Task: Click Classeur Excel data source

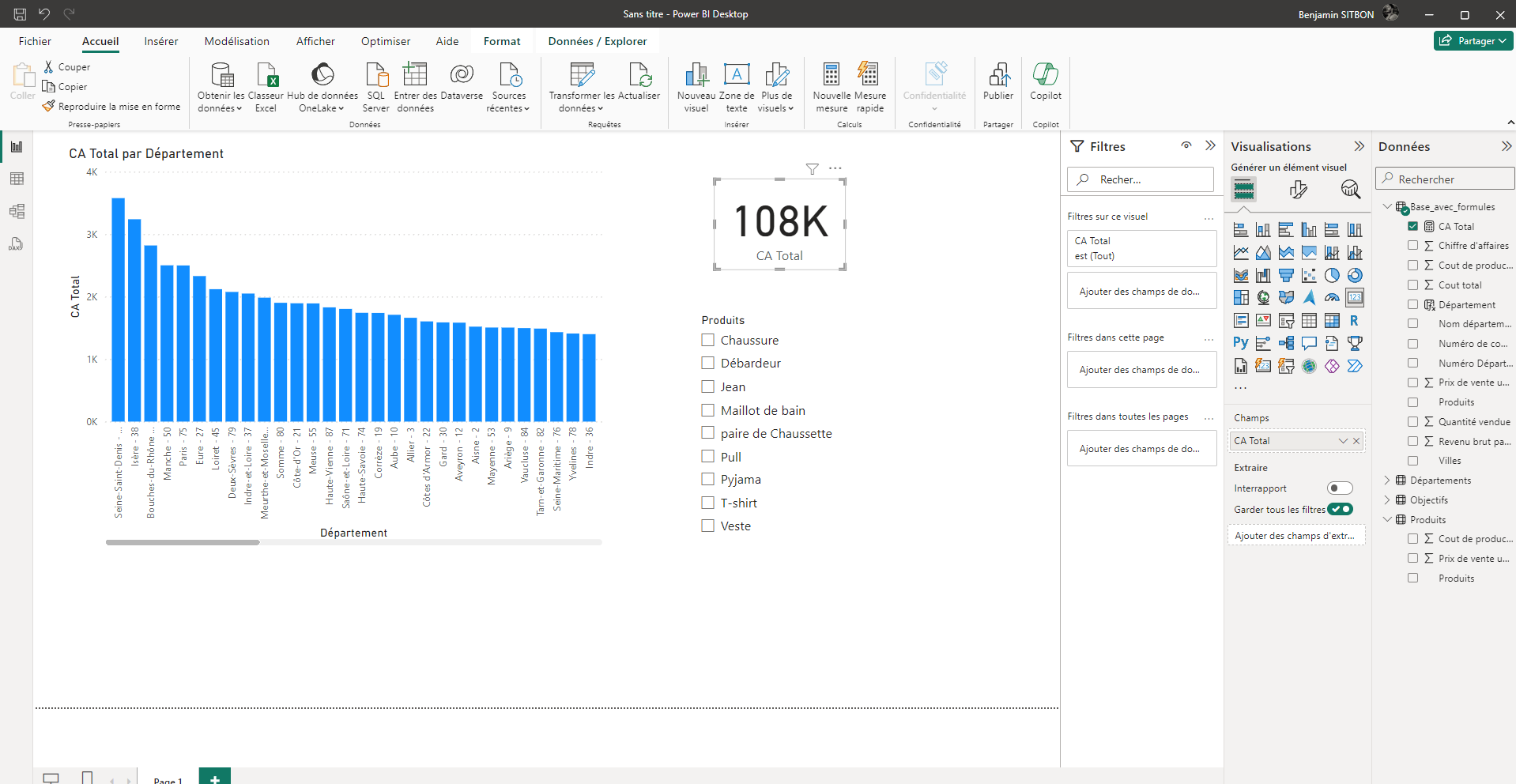Action: [266, 88]
